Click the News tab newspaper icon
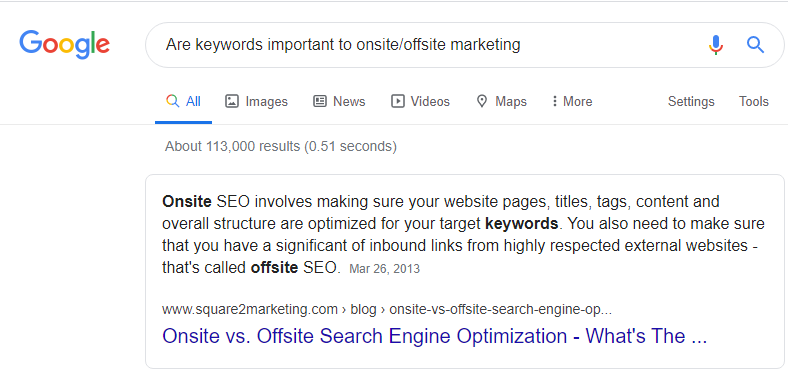Image resolution: width=788 pixels, height=370 pixels. point(320,102)
